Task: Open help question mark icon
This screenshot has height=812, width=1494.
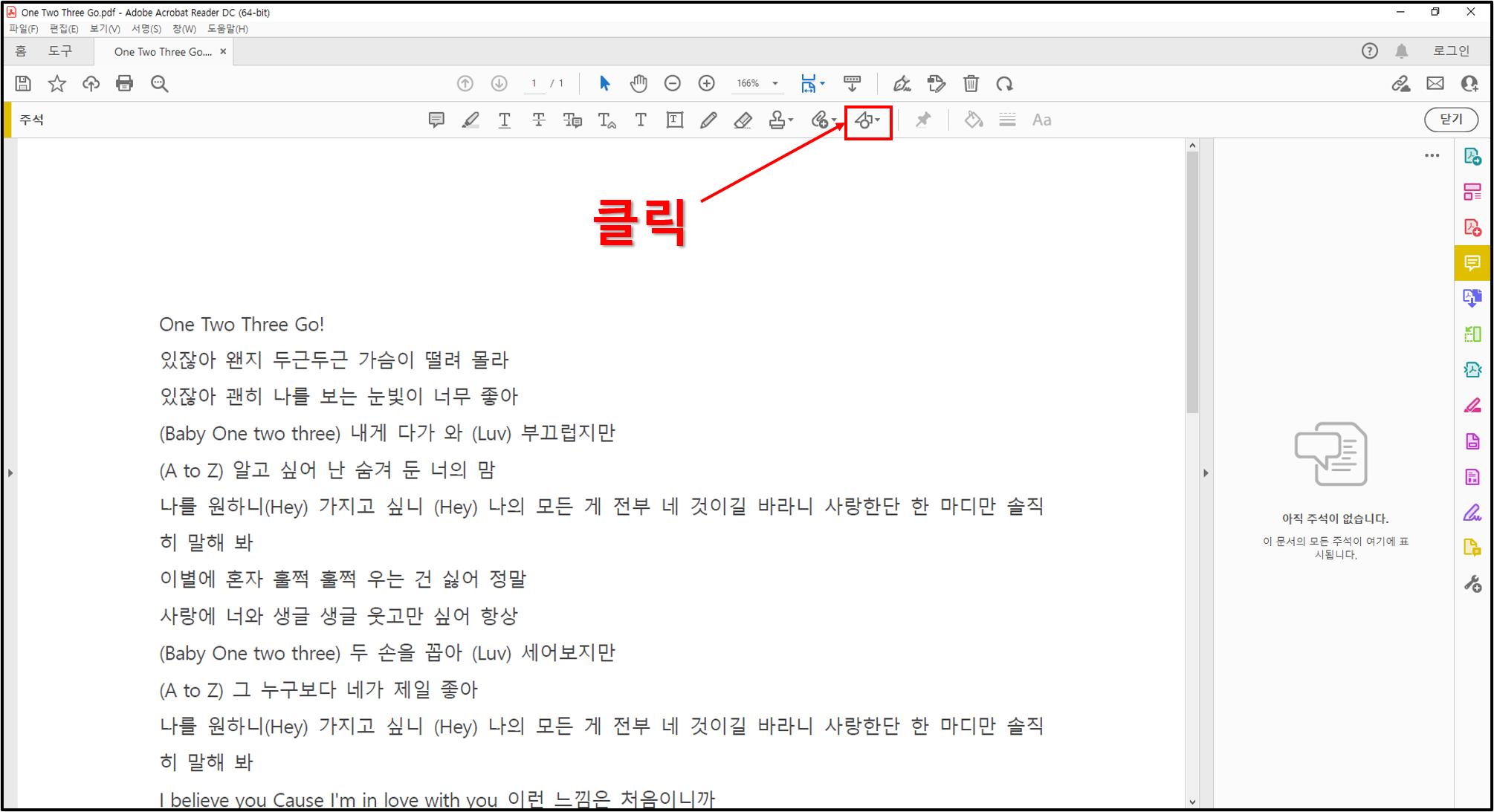Action: 1370,51
